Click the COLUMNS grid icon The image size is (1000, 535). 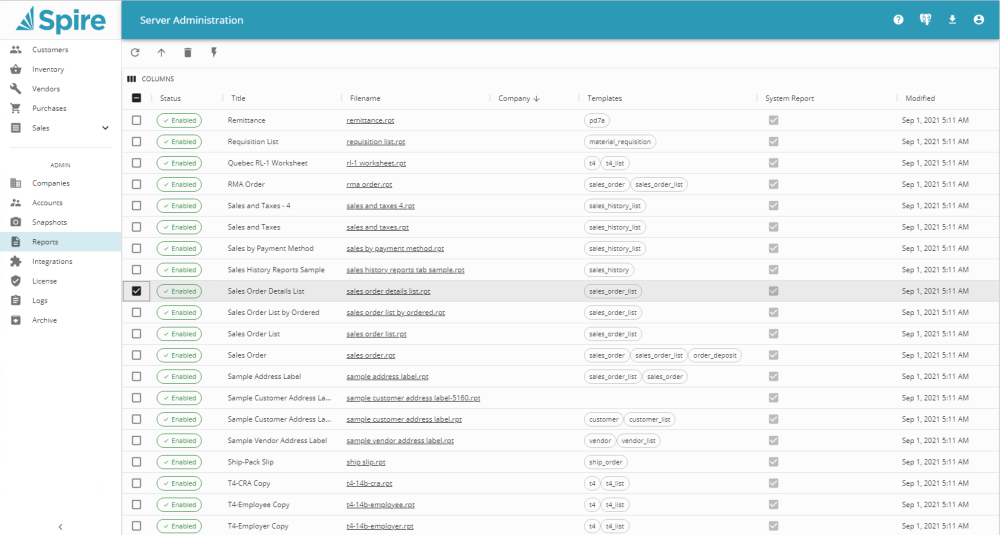tap(131, 79)
